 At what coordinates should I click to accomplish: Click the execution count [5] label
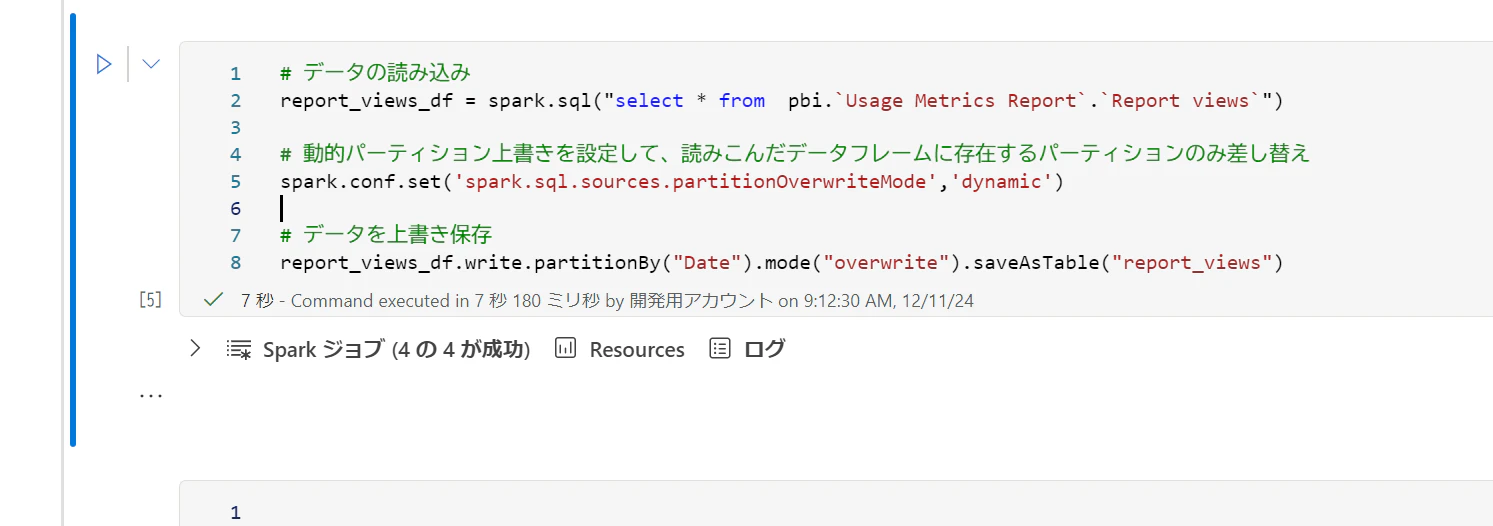pyautogui.click(x=150, y=300)
